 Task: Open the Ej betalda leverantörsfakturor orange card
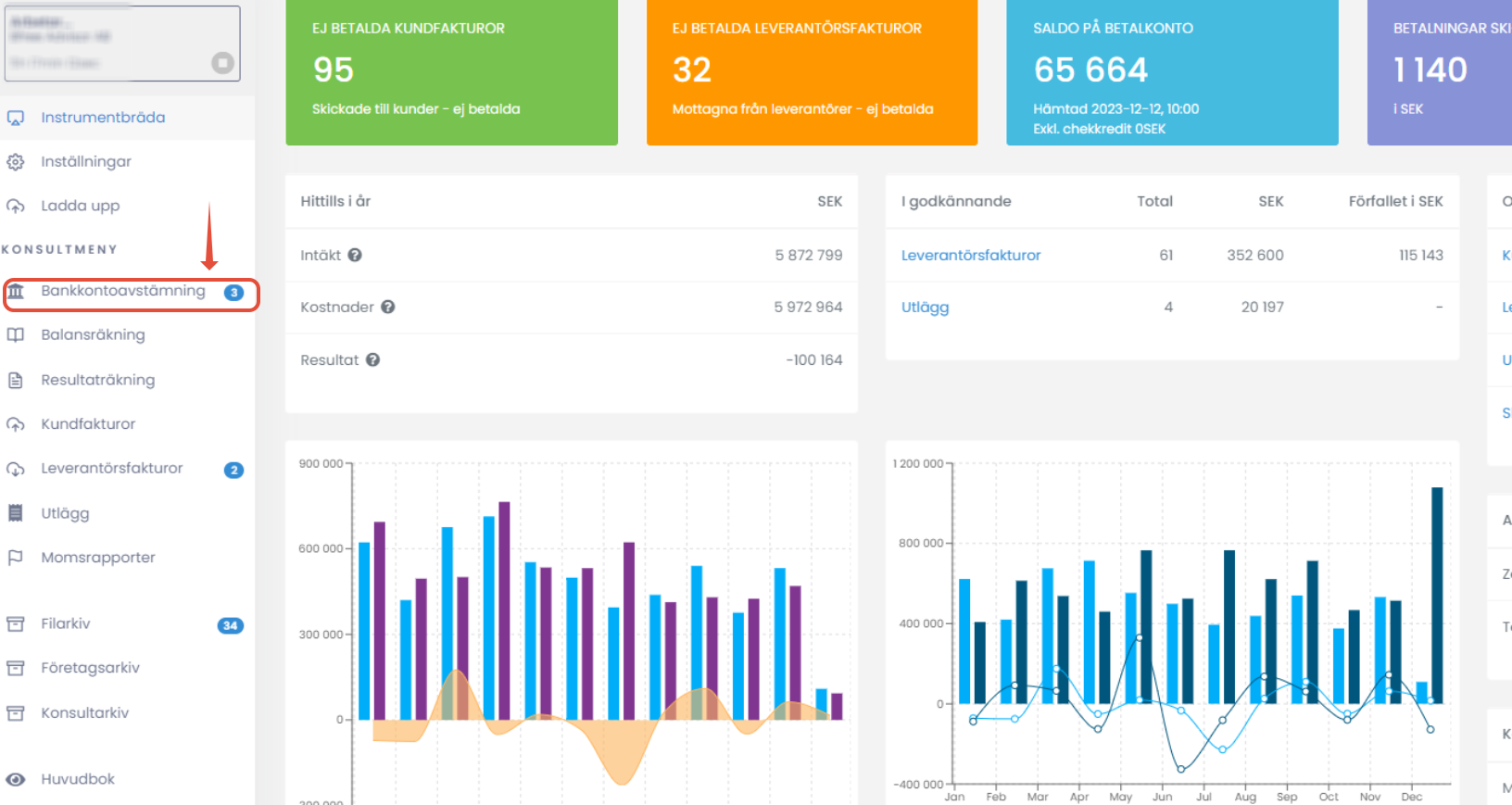click(x=812, y=72)
